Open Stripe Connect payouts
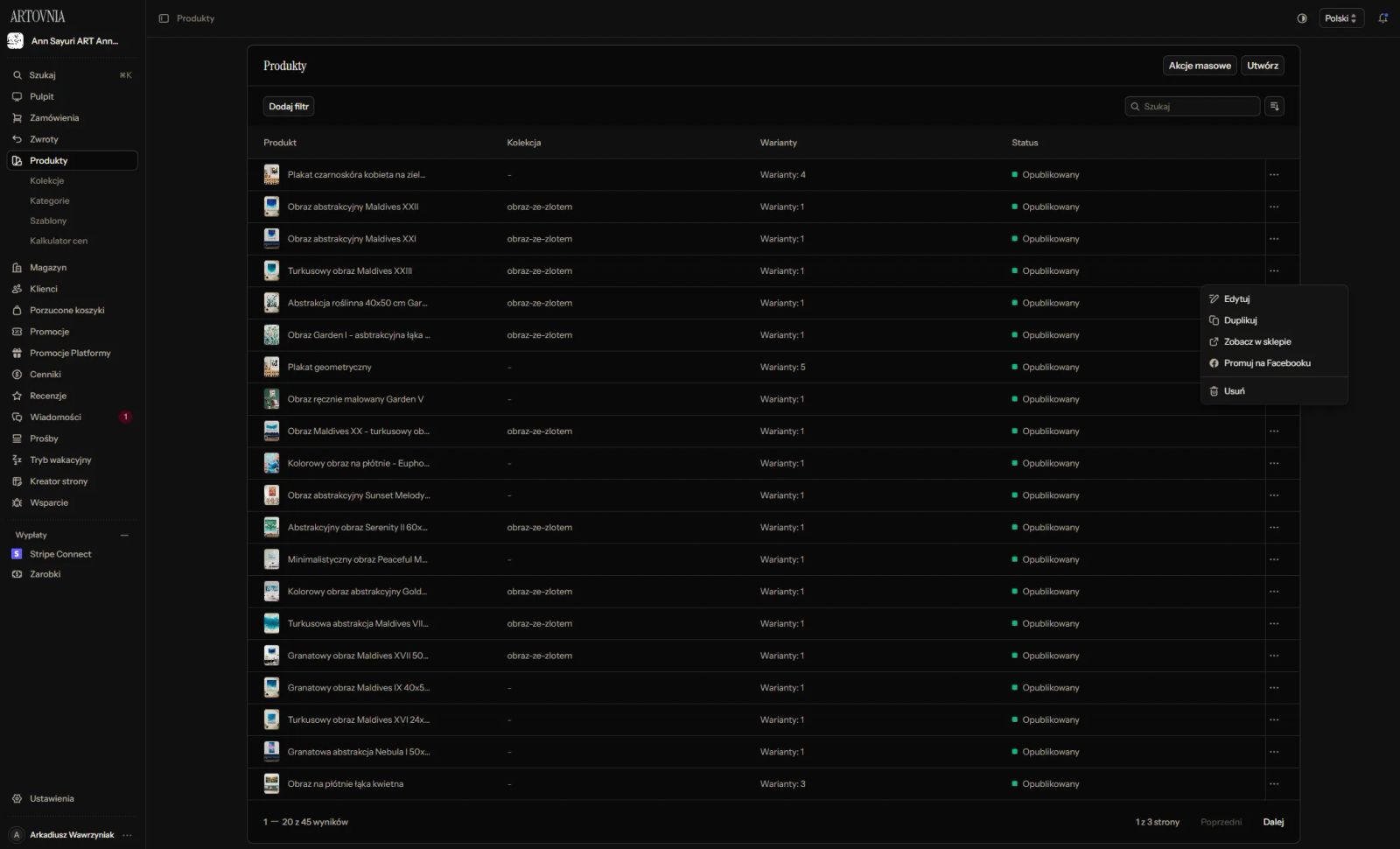 tap(72, 554)
